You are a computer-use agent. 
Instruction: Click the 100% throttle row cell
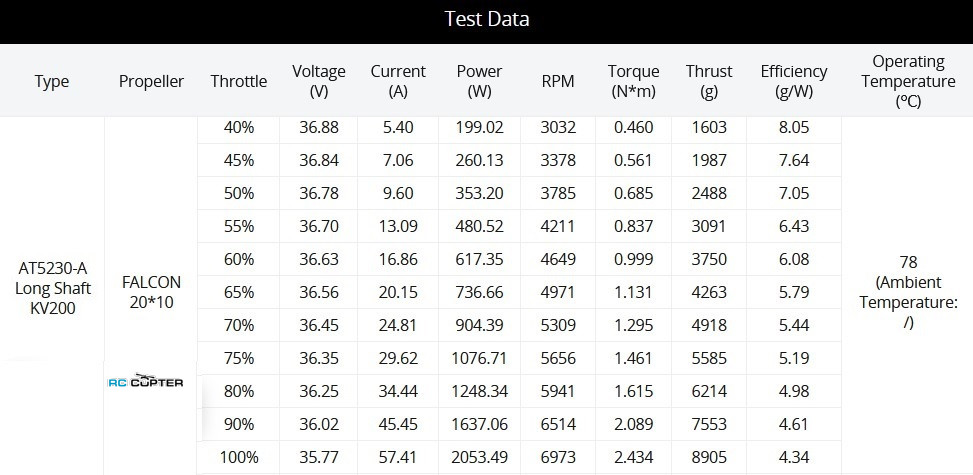point(239,458)
